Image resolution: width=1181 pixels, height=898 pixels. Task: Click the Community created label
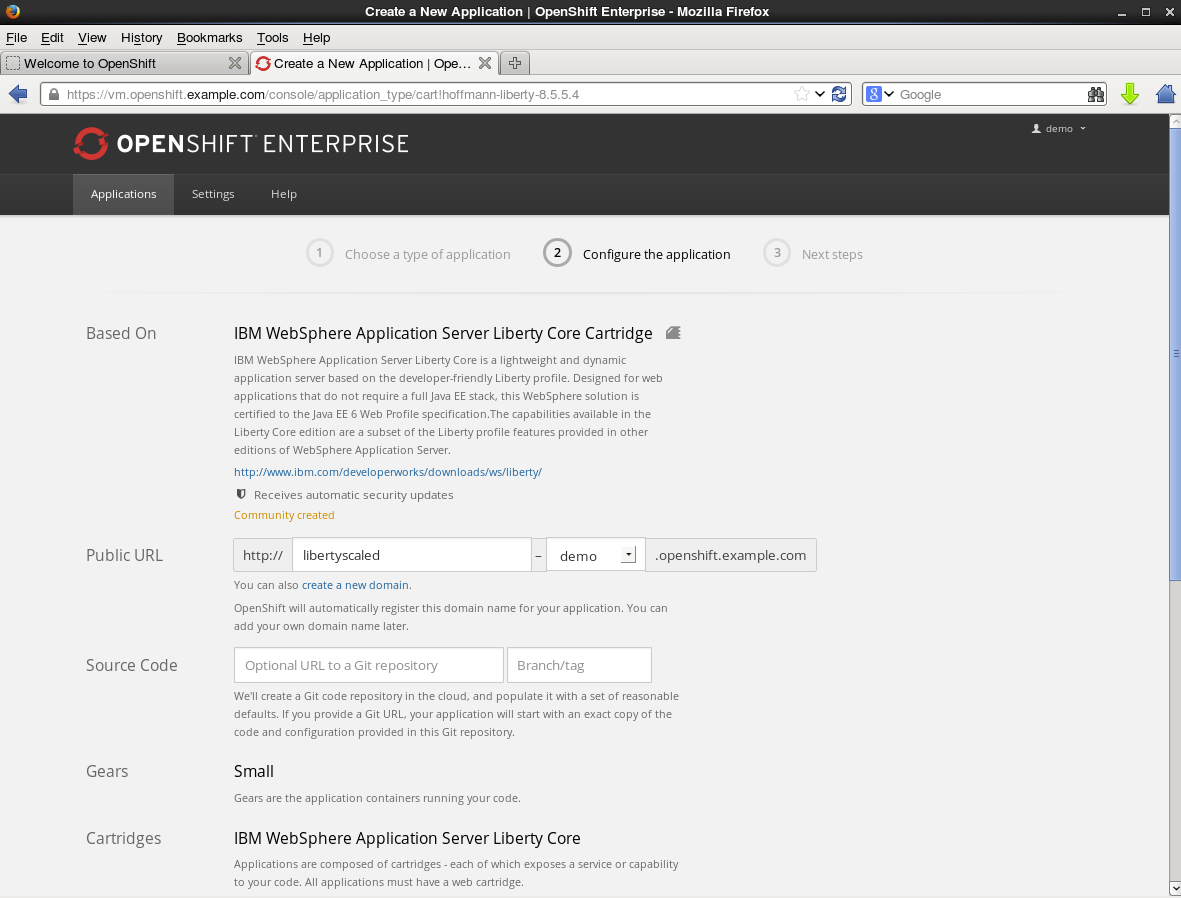click(284, 515)
